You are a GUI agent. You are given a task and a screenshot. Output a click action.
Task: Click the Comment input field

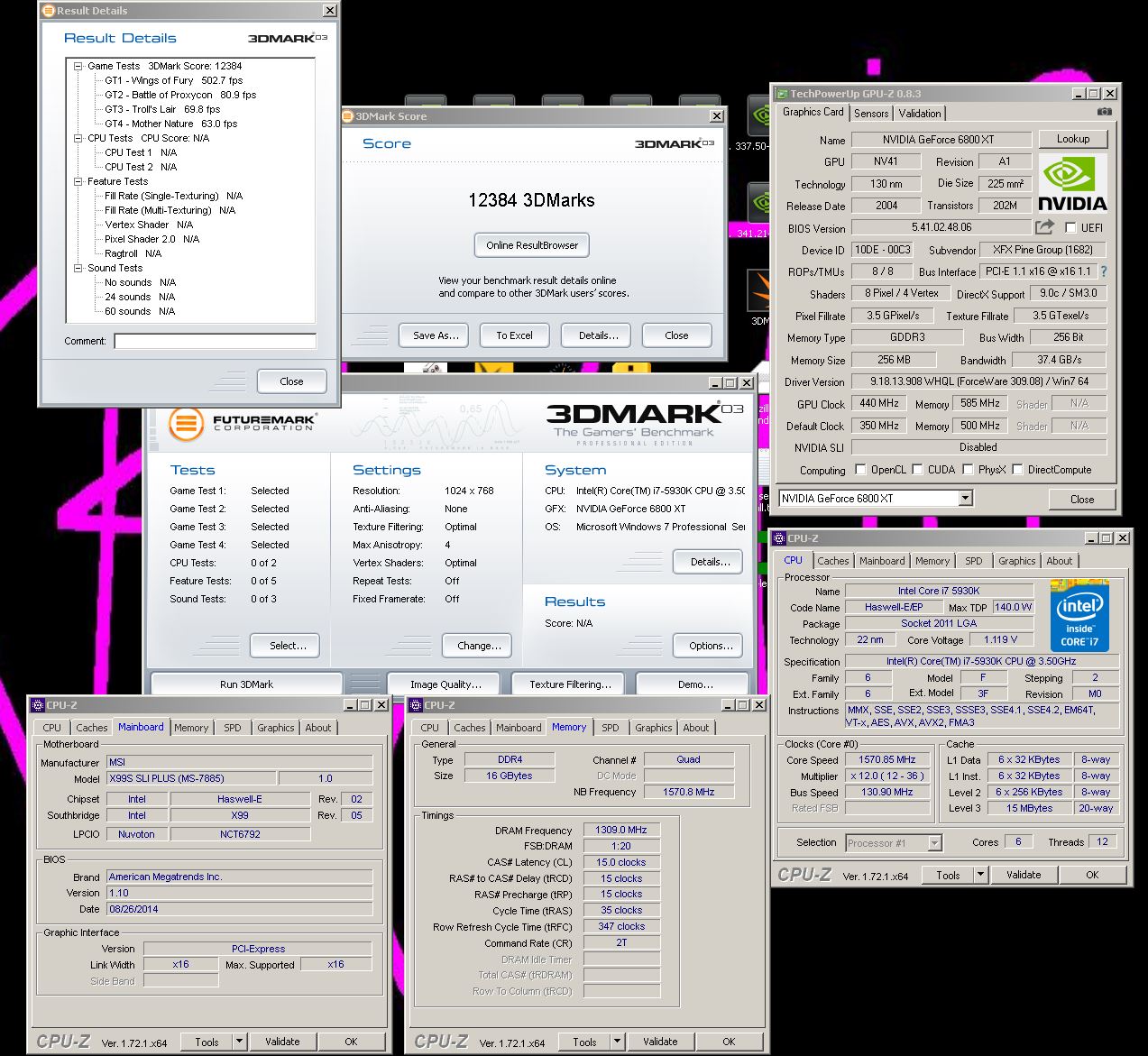tap(216, 341)
